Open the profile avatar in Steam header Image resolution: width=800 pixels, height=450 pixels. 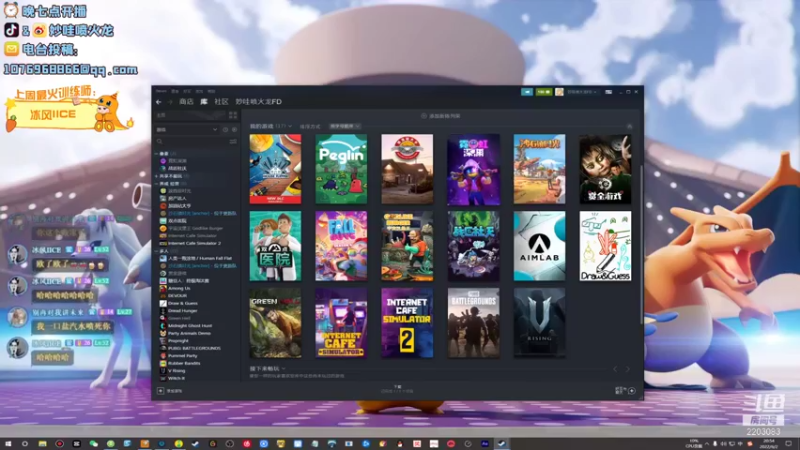(559, 92)
